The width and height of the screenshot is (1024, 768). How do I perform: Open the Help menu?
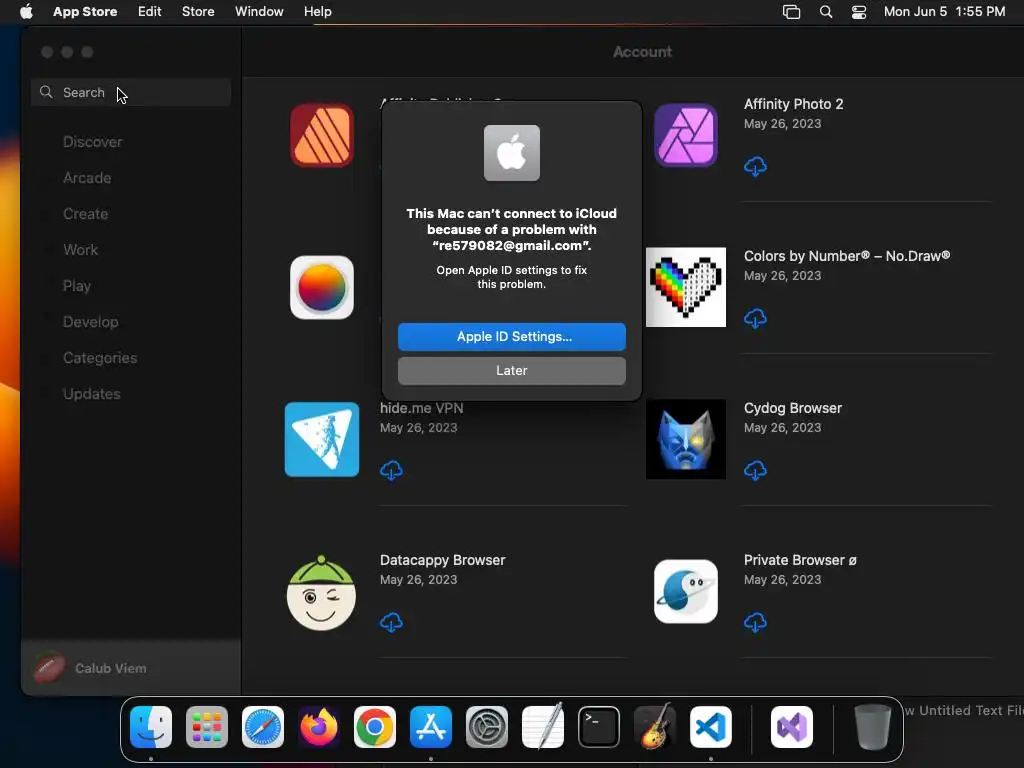(x=317, y=12)
